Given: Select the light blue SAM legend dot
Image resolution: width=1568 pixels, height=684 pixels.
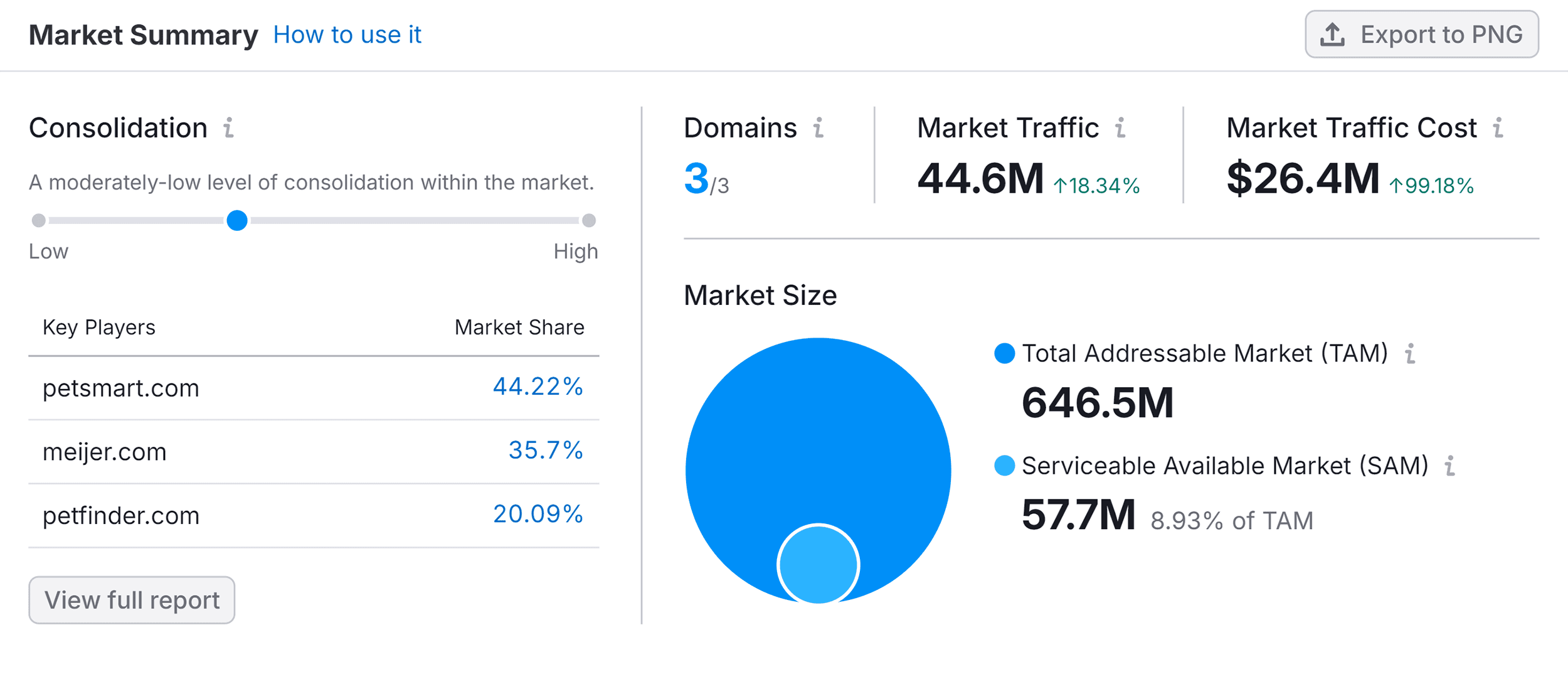Looking at the screenshot, I should (x=1004, y=466).
